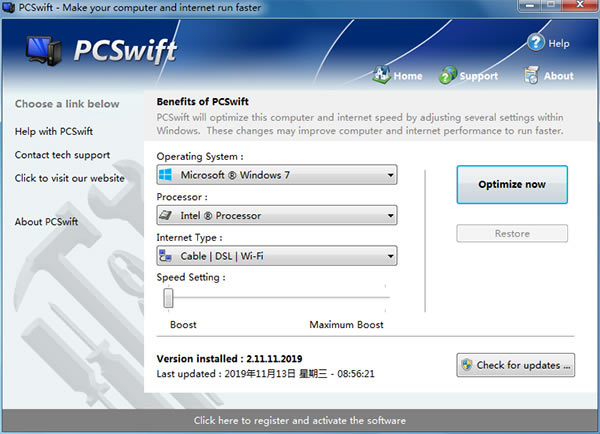Click the Maximum Boost end of slider track
The width and height of the screenshot is (600, 434).
click(385, 297)
